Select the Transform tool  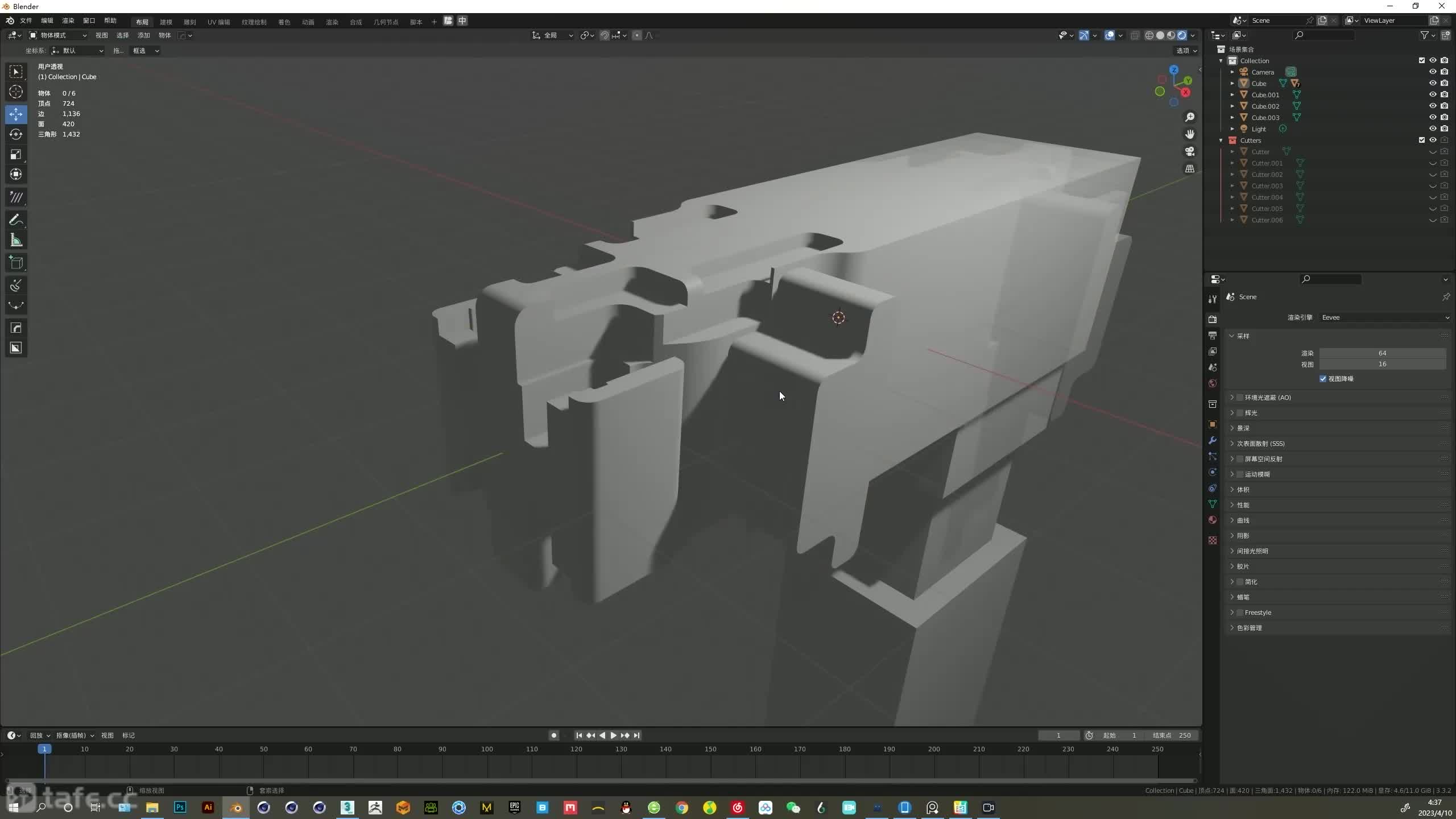(16, 174)
